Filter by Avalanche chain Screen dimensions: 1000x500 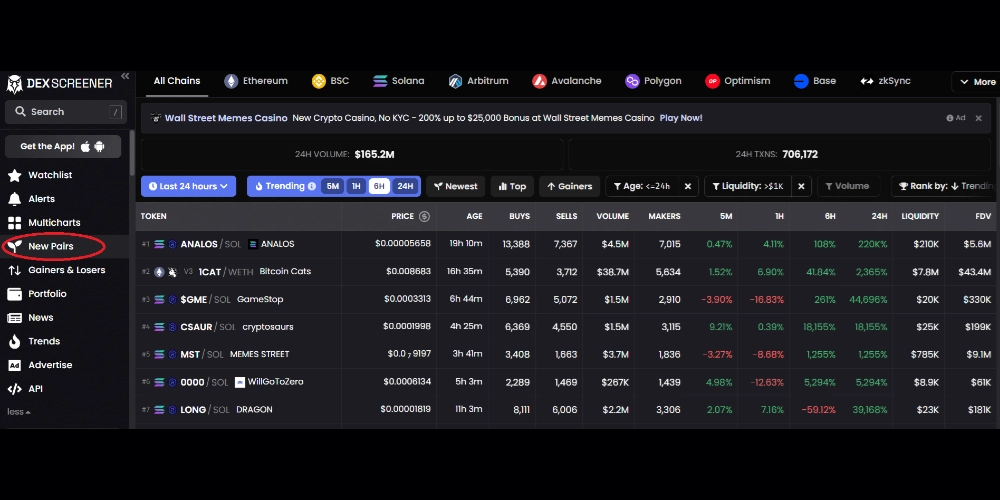[x=567, y=81]
